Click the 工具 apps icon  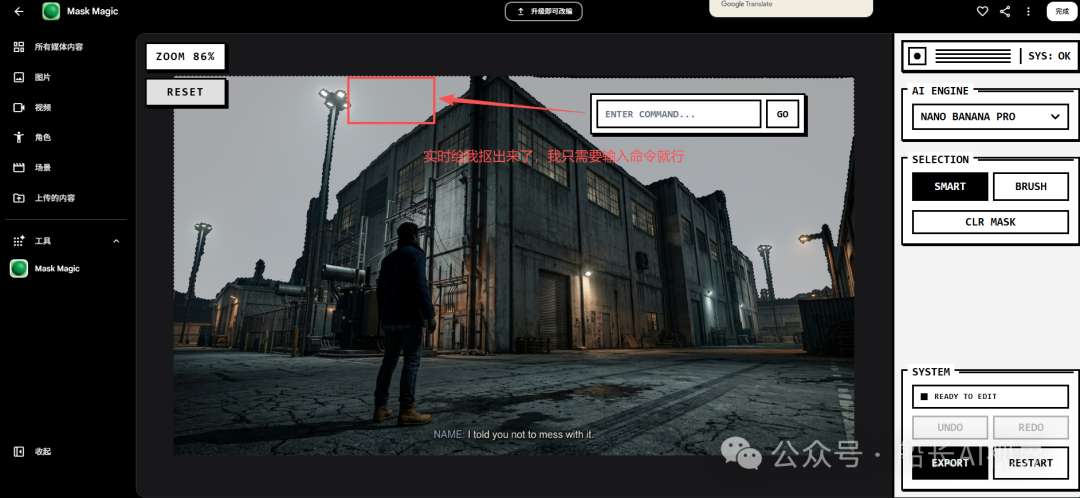19,241
